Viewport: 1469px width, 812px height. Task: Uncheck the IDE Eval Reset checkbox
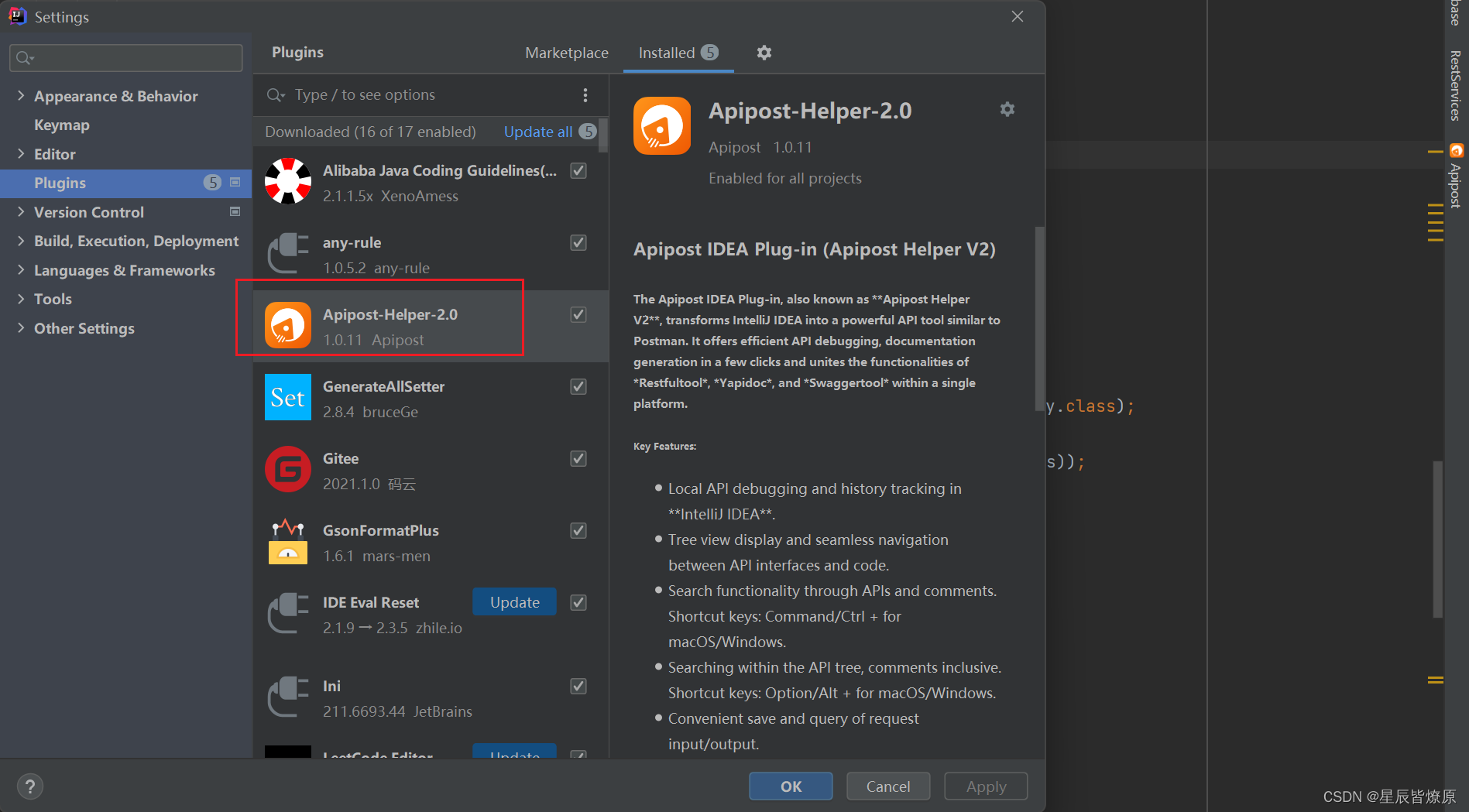(x=578, y=602)
